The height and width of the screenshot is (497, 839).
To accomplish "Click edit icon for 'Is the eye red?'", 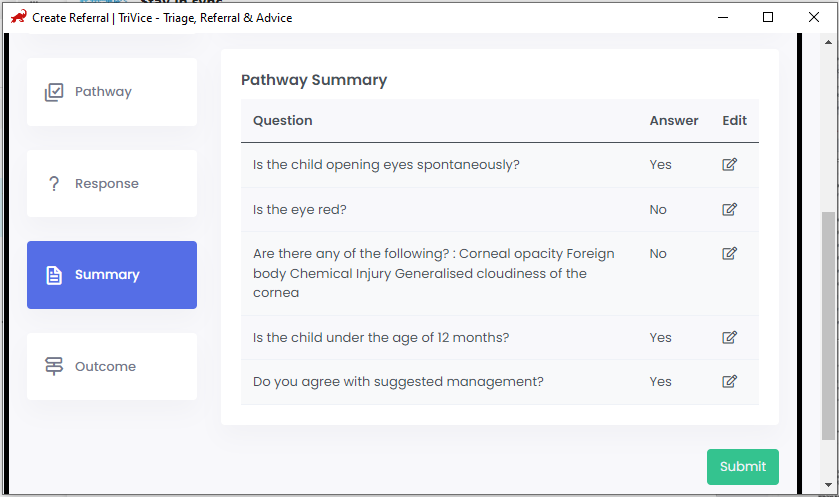I will [730, 210].
